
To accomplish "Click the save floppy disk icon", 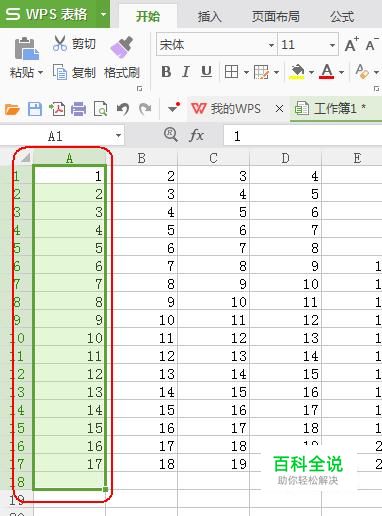I will [35, 109].
